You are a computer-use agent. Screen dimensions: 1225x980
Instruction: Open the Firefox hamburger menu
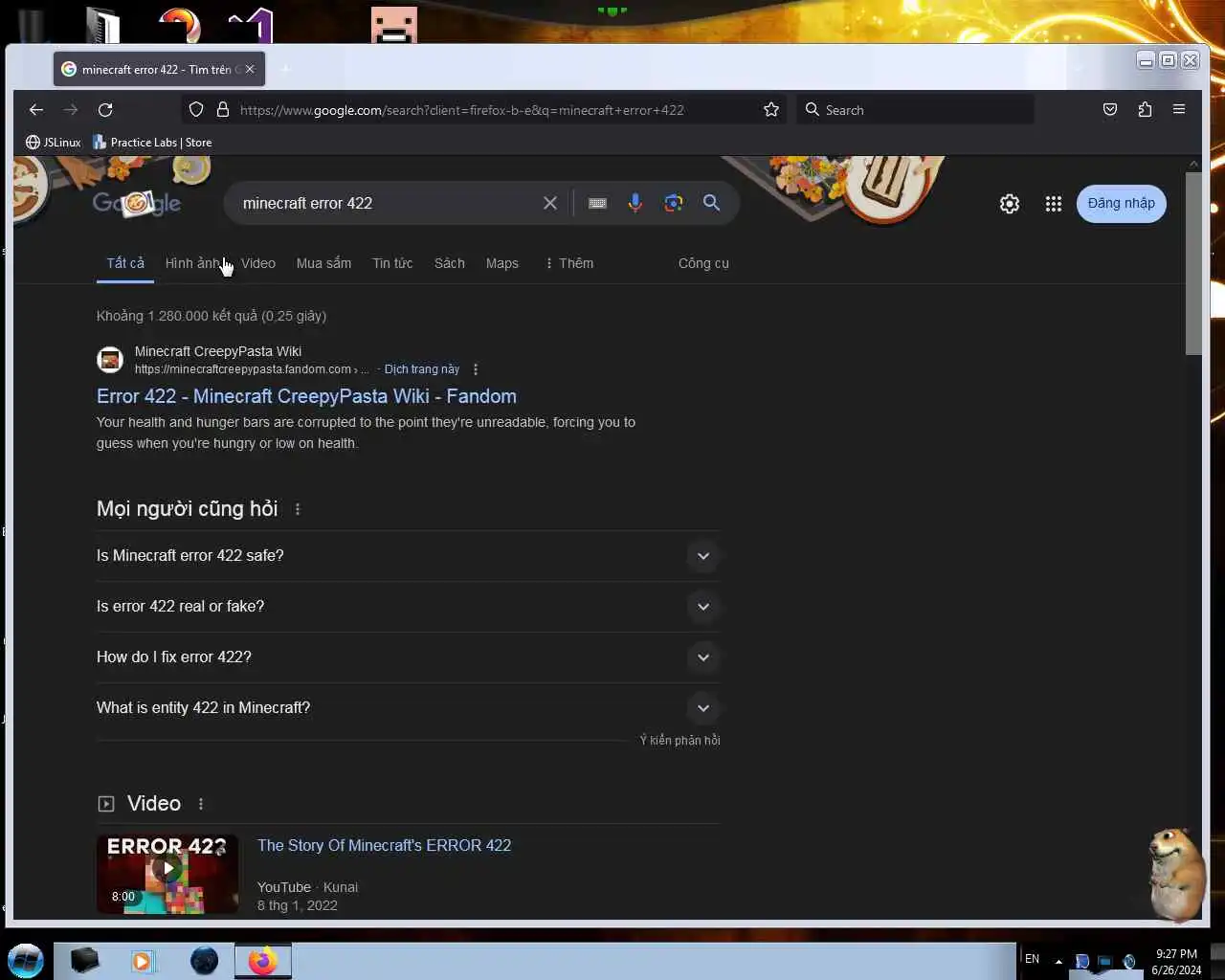coord(1179,110)
